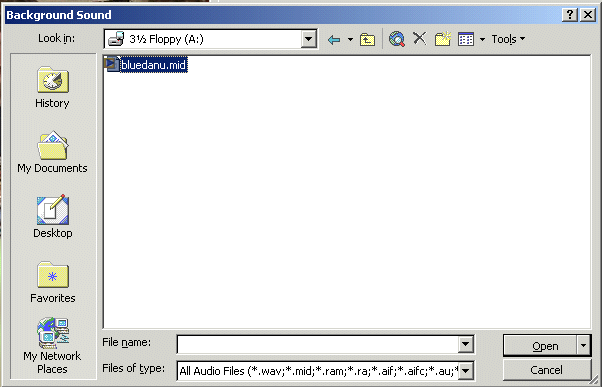Click the Back arrow icon
The height and width of the screenshot is (387, 602).
click(x=334, y=39)
